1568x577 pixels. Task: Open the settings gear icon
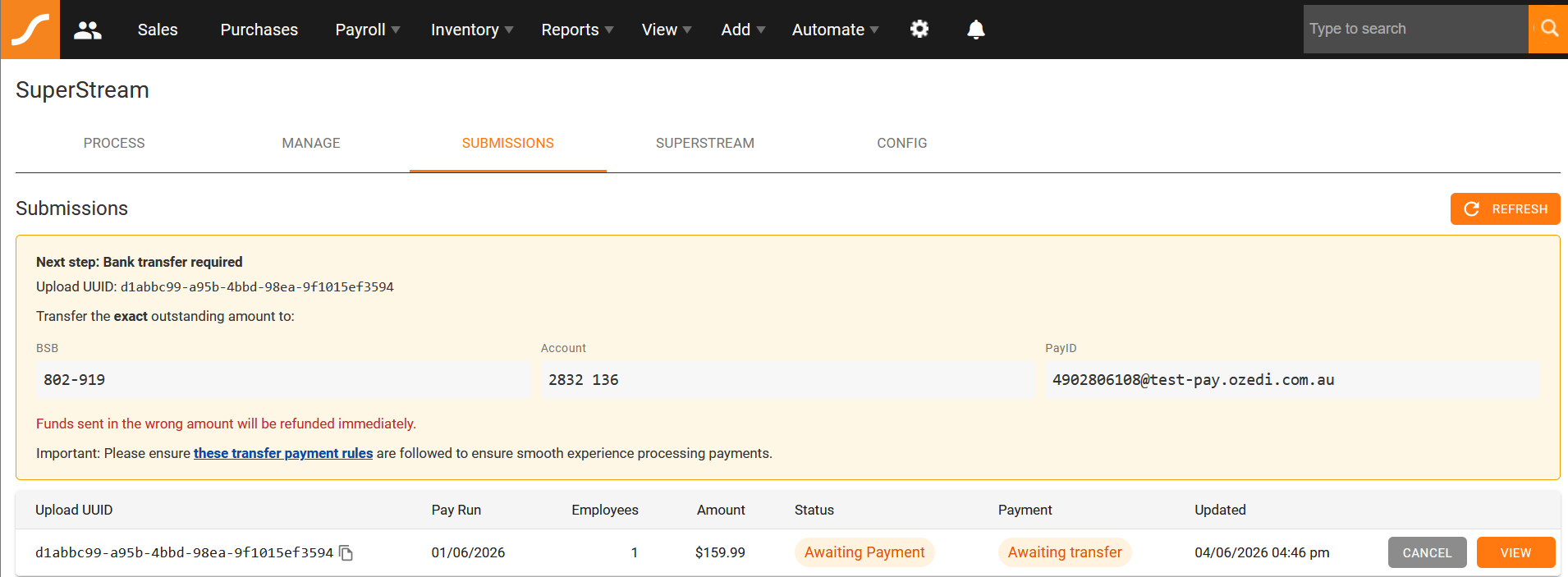(x=919, y=30)
